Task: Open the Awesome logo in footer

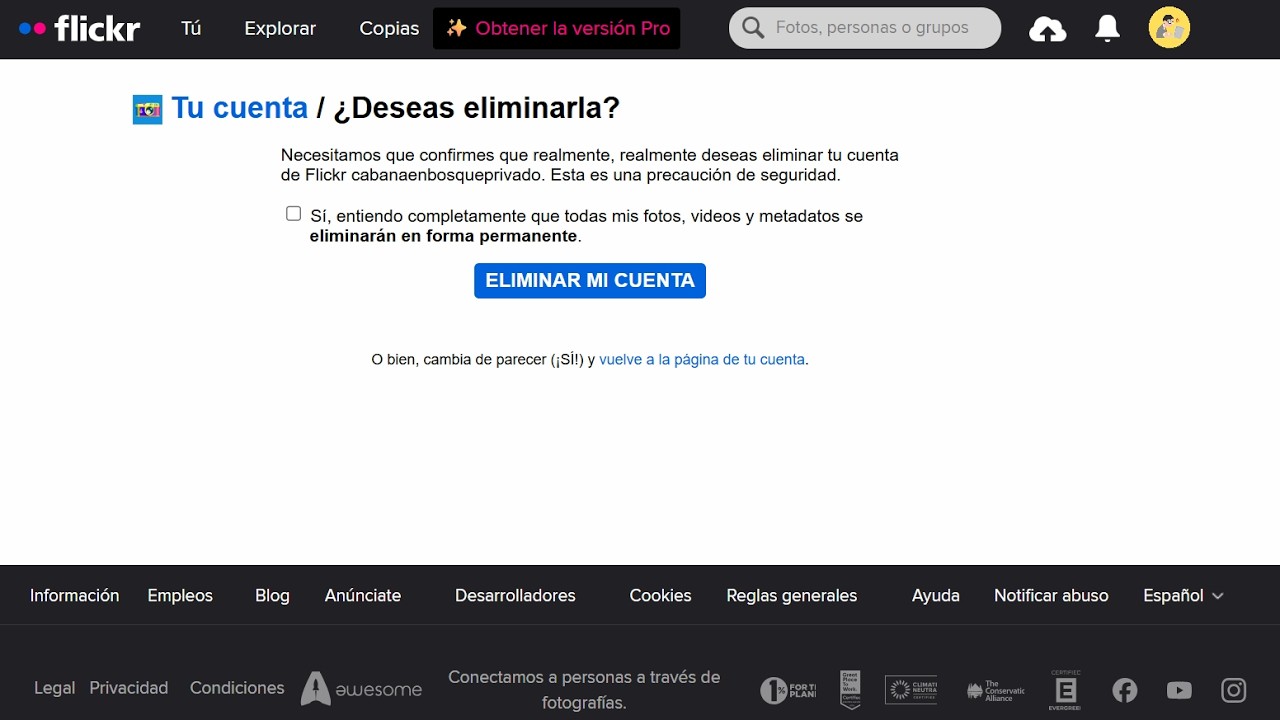Action: point(361,688)
